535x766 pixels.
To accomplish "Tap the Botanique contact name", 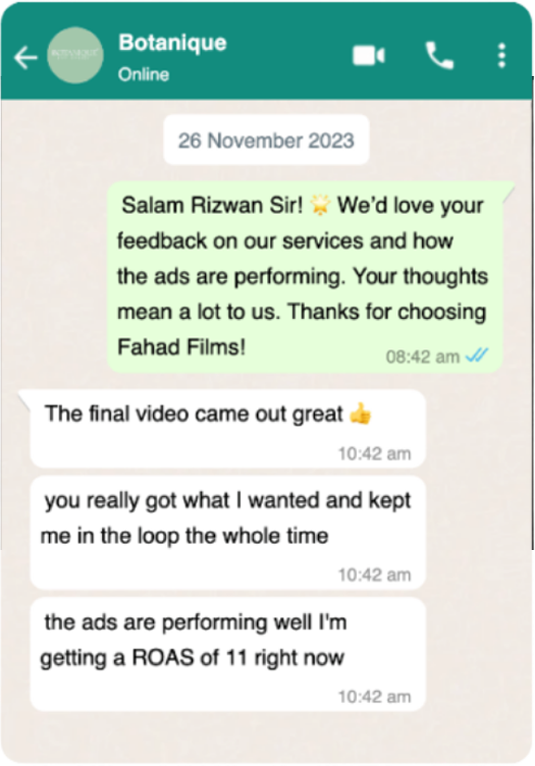I will point(172,43).
